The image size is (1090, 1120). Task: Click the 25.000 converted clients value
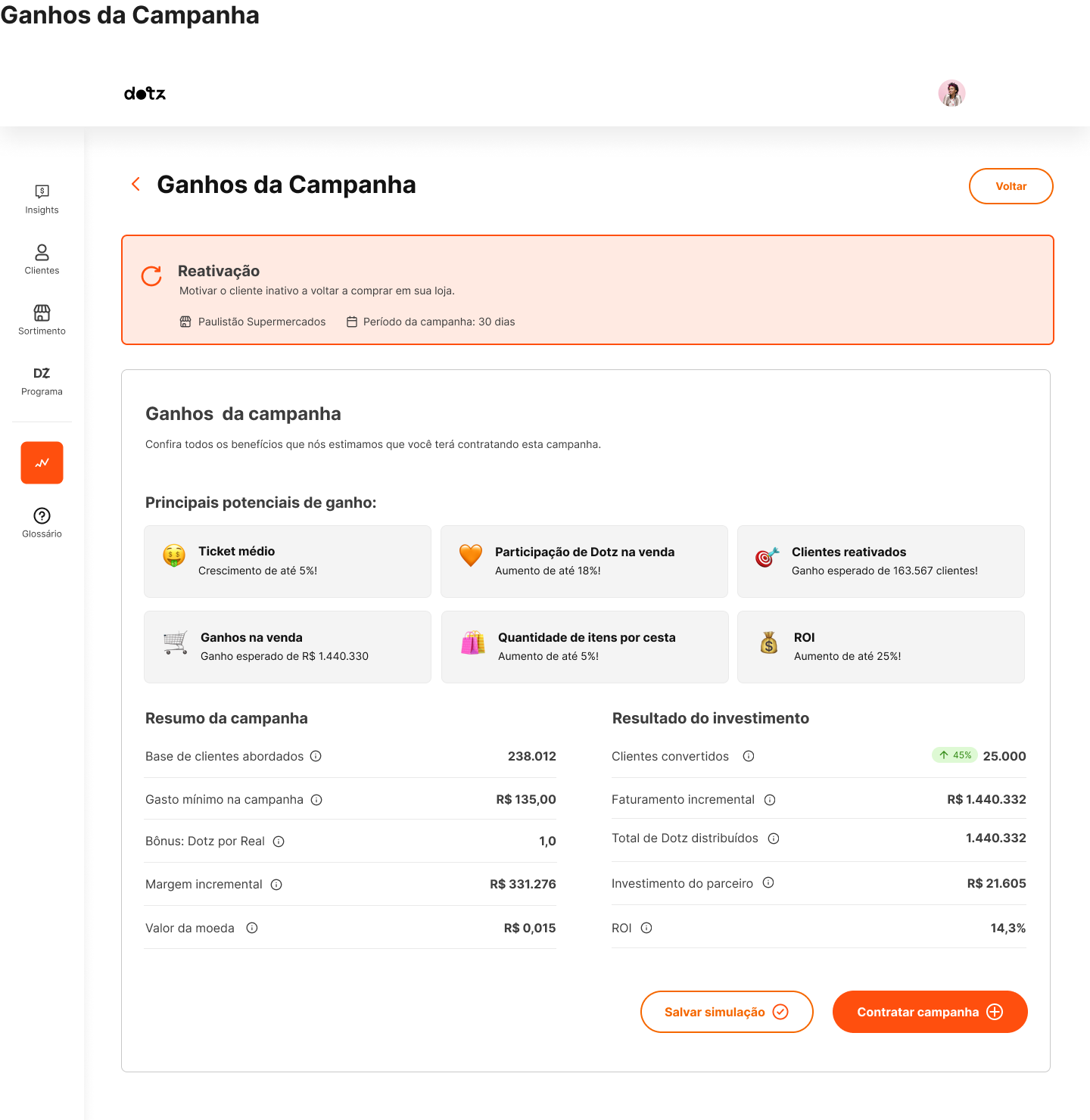point(1004,756)
